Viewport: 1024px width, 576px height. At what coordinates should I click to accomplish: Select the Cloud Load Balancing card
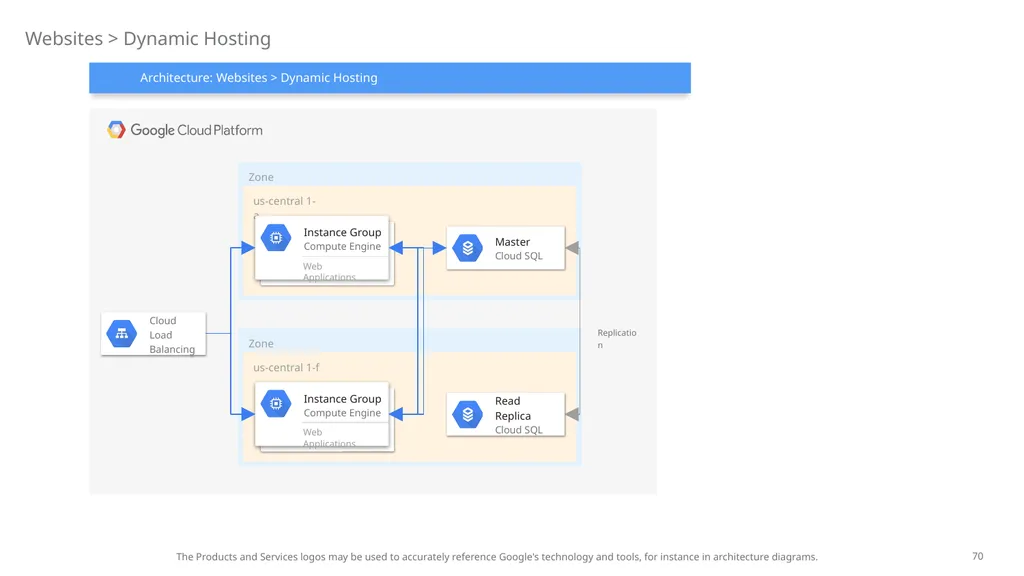tap(153, 334)
